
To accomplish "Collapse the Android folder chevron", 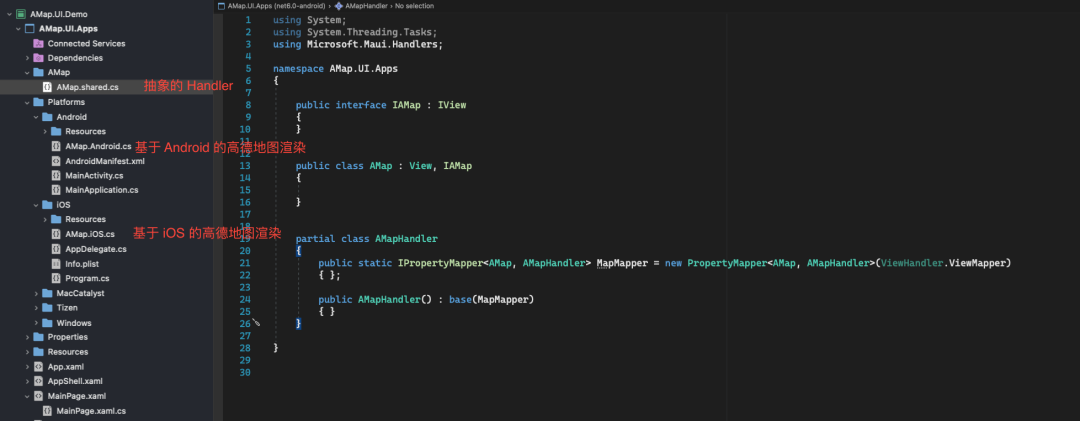I will click(x=37, y=117).
